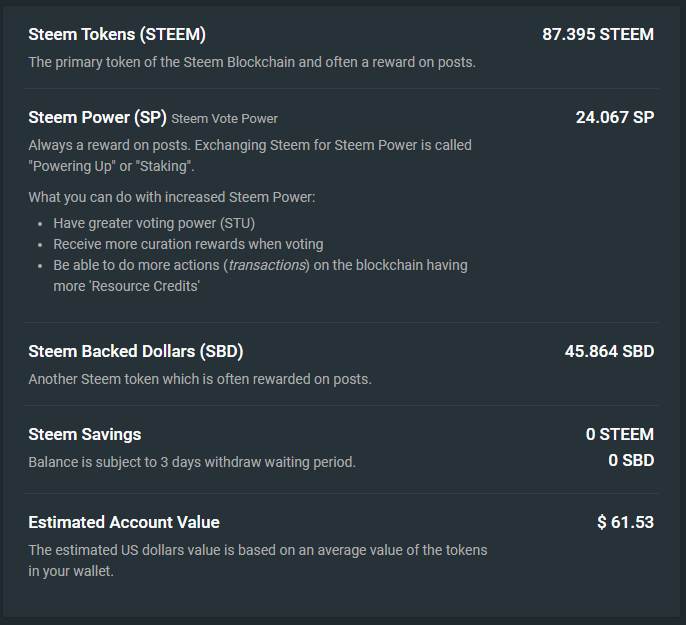This screenshot has width=686, height=625.
Task: Click the Steem Power (SP) heading
Action: coord(97,117)
